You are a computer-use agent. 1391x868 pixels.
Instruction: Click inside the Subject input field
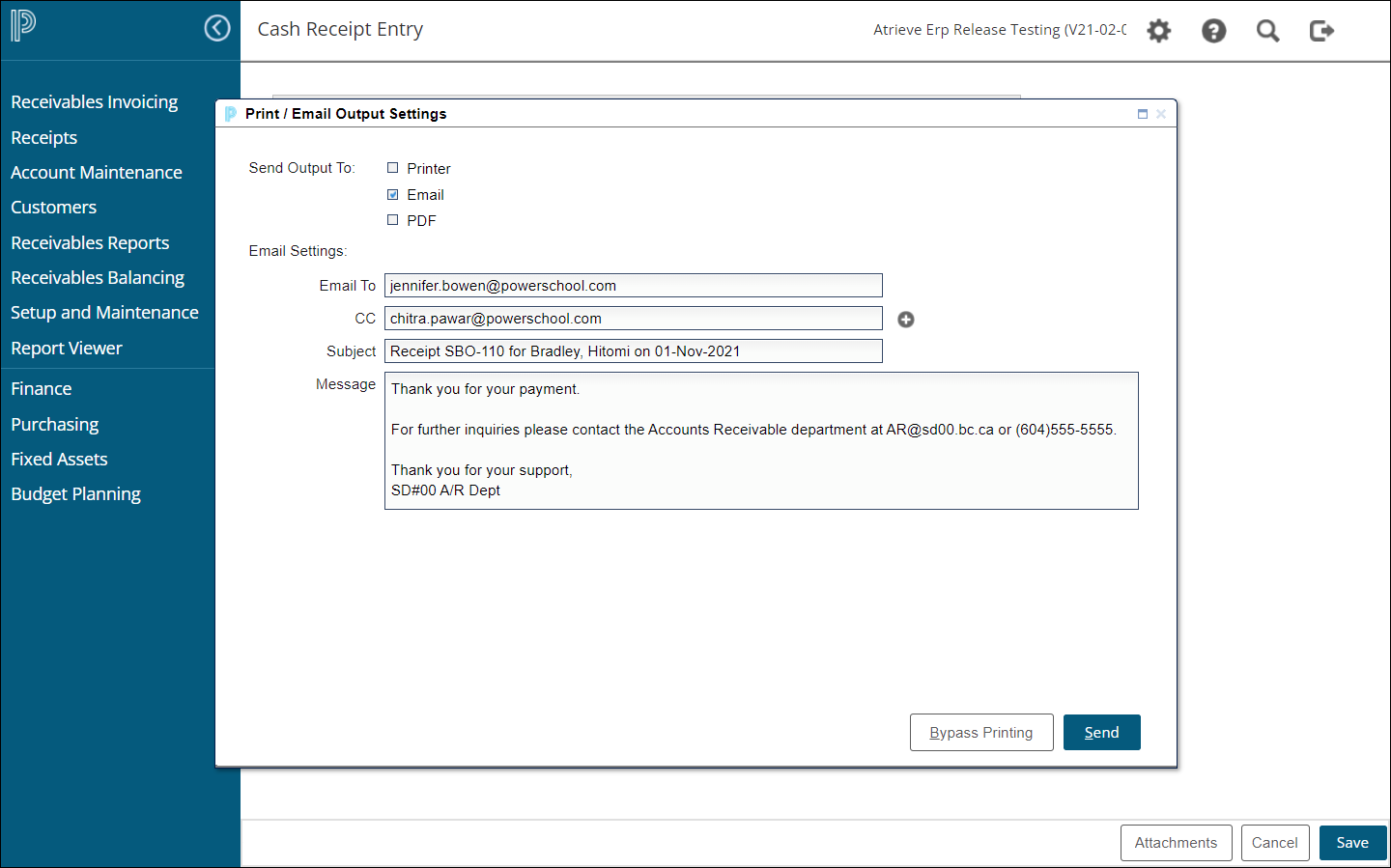633,350
